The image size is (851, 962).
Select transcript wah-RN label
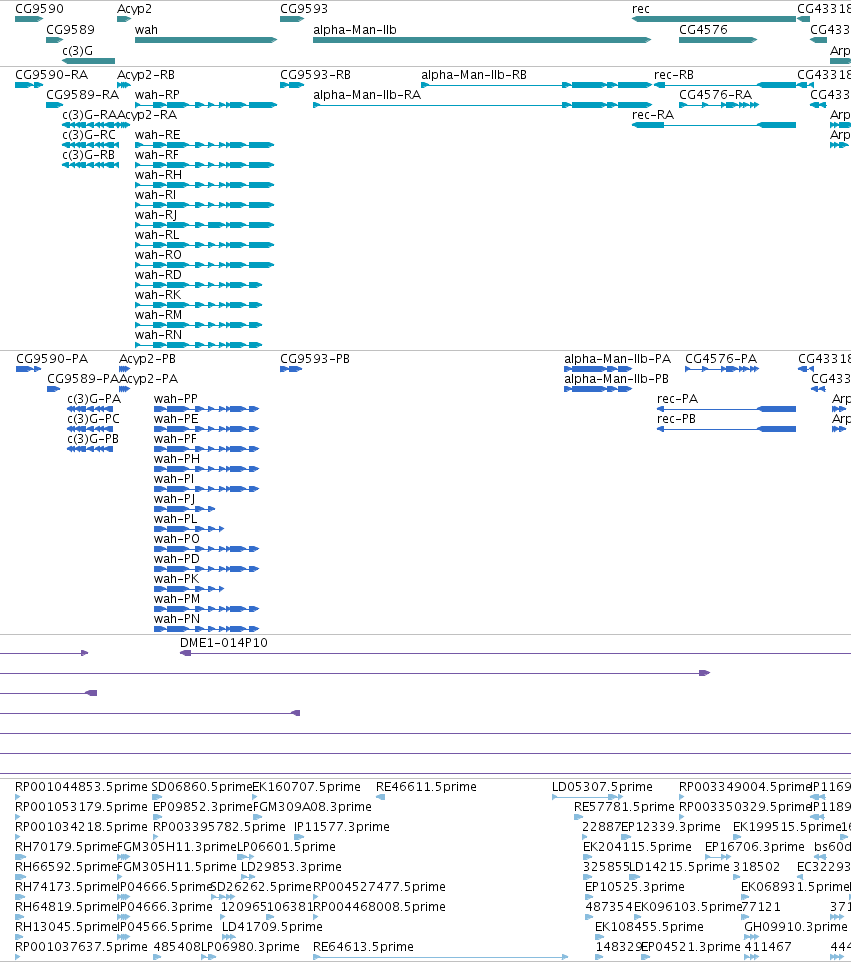(x=158, y=335)
